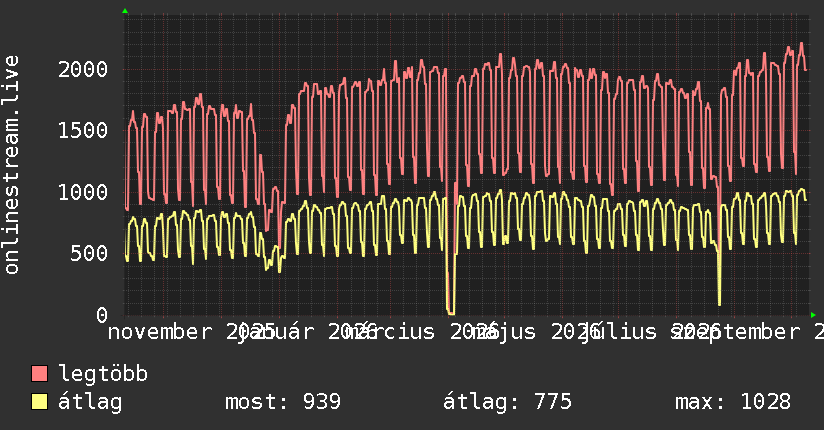Click the 'átlag: 775' statistic
The image size is (824, 430).
point(507,402)
